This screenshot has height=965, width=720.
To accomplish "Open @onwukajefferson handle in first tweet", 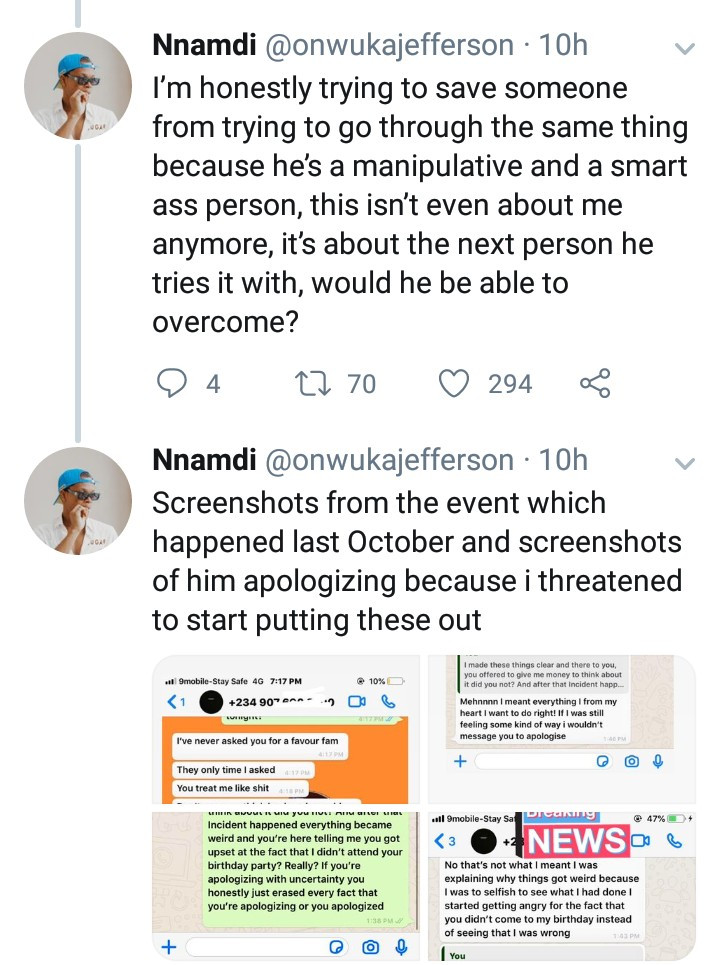I will tap(389, 45).
